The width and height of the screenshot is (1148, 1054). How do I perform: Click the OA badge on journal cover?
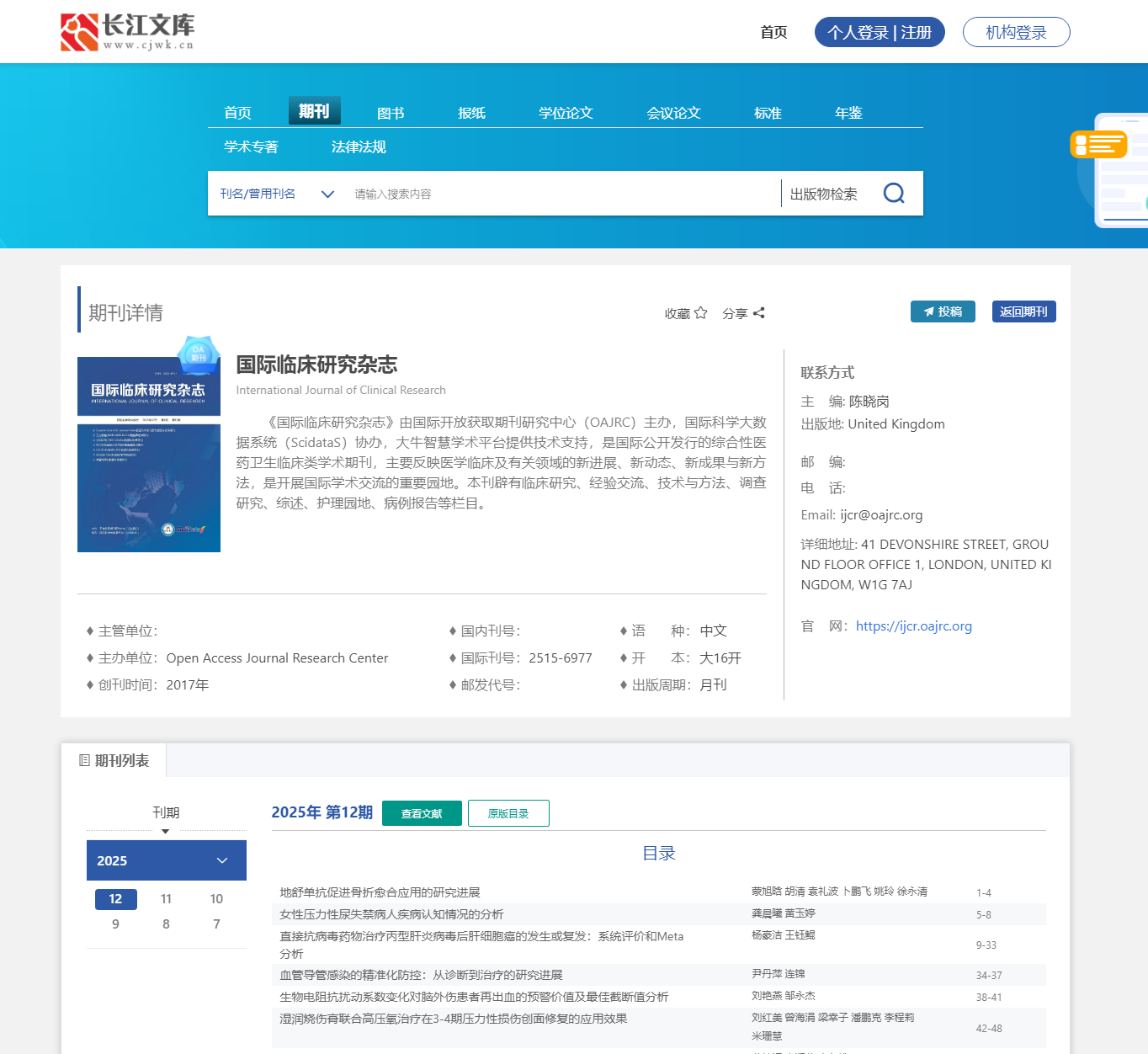point(199,352)
